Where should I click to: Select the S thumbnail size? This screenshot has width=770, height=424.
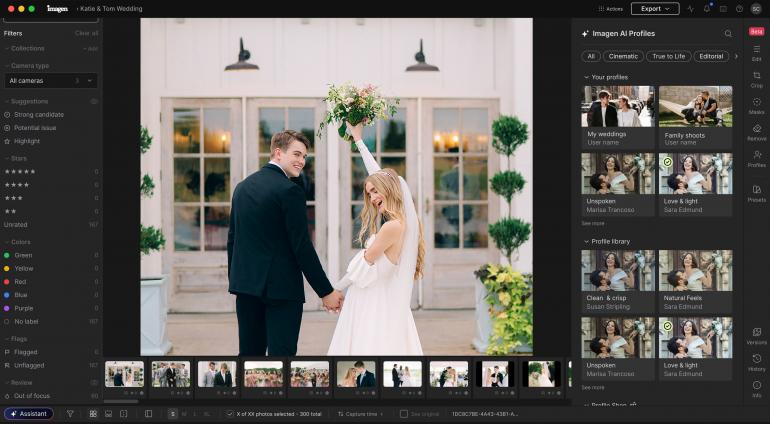[x=172, y=414]
